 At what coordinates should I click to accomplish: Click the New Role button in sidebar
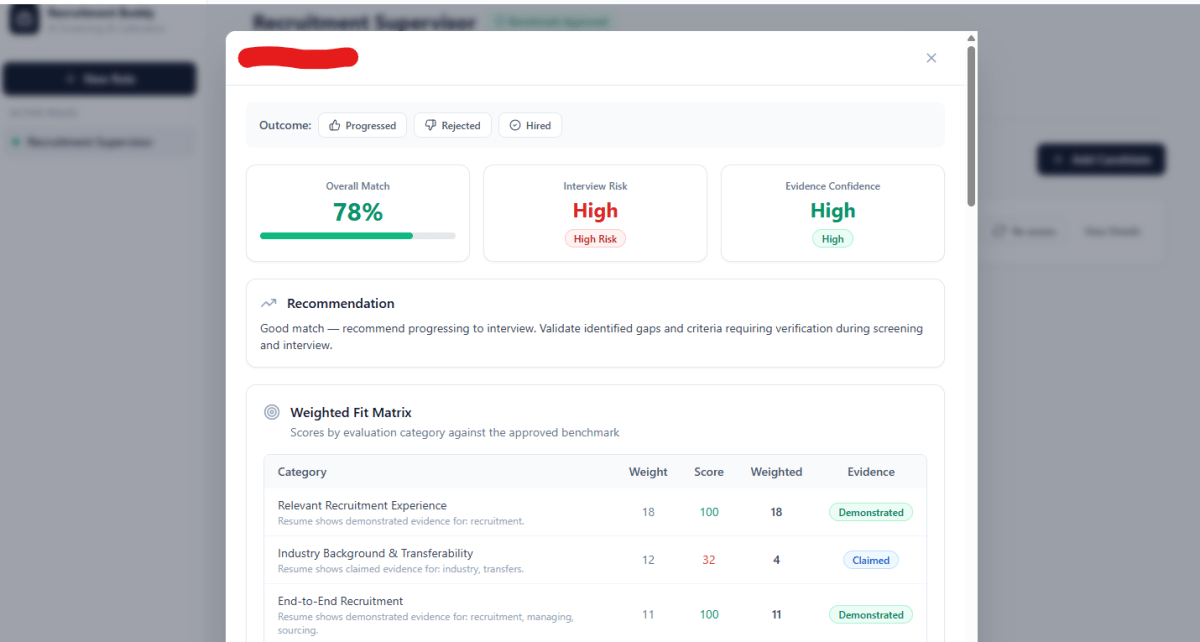click(x=100, y=79)
